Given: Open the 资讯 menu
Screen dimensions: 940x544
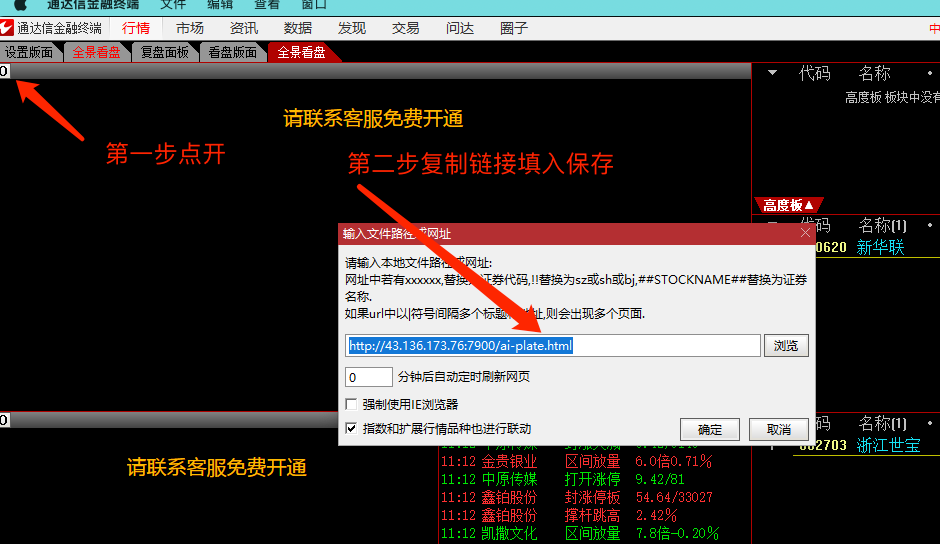Looking at the screenshot, I should (x=244, y=28).
